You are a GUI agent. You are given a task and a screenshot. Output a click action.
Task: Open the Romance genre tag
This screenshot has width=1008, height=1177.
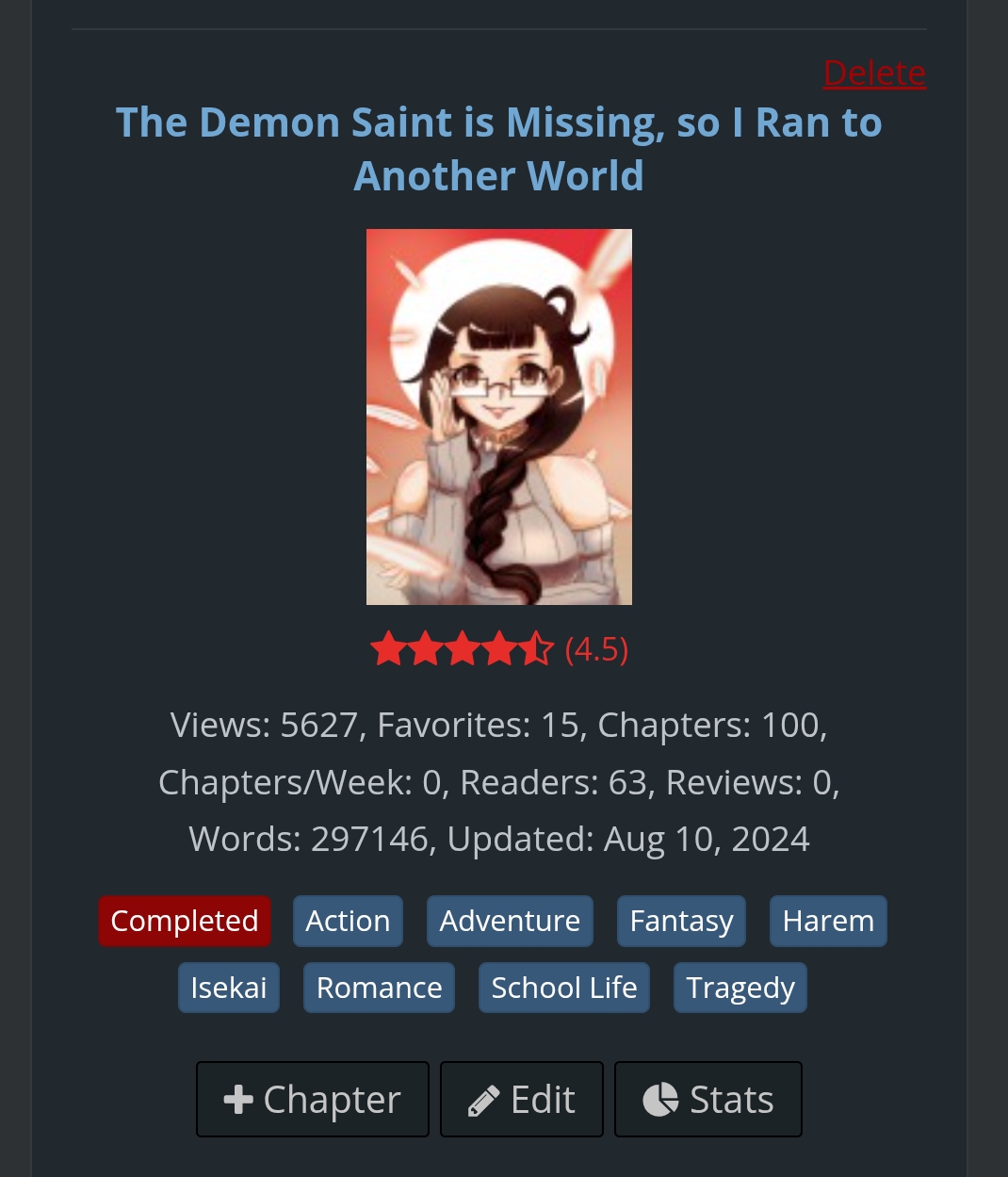[379, 988]
